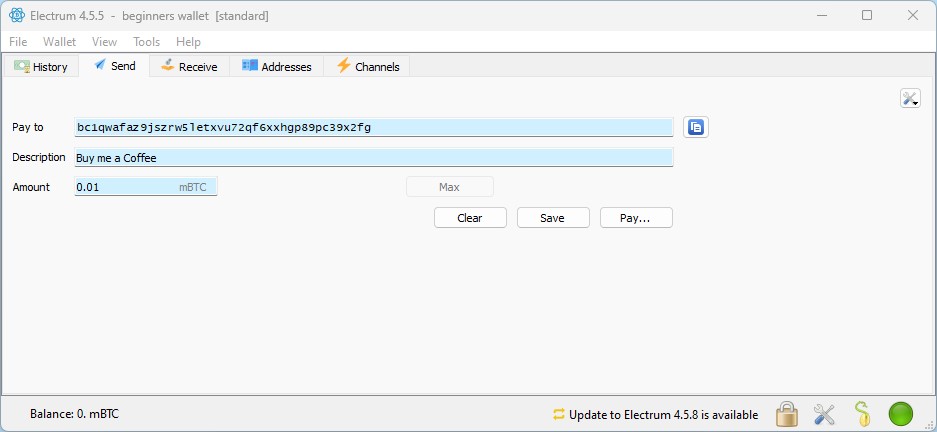Image resolution: width=937 pixels, height=432 pixels.
Task: Click the green network status circle
Action: click(x=900, y=414)
